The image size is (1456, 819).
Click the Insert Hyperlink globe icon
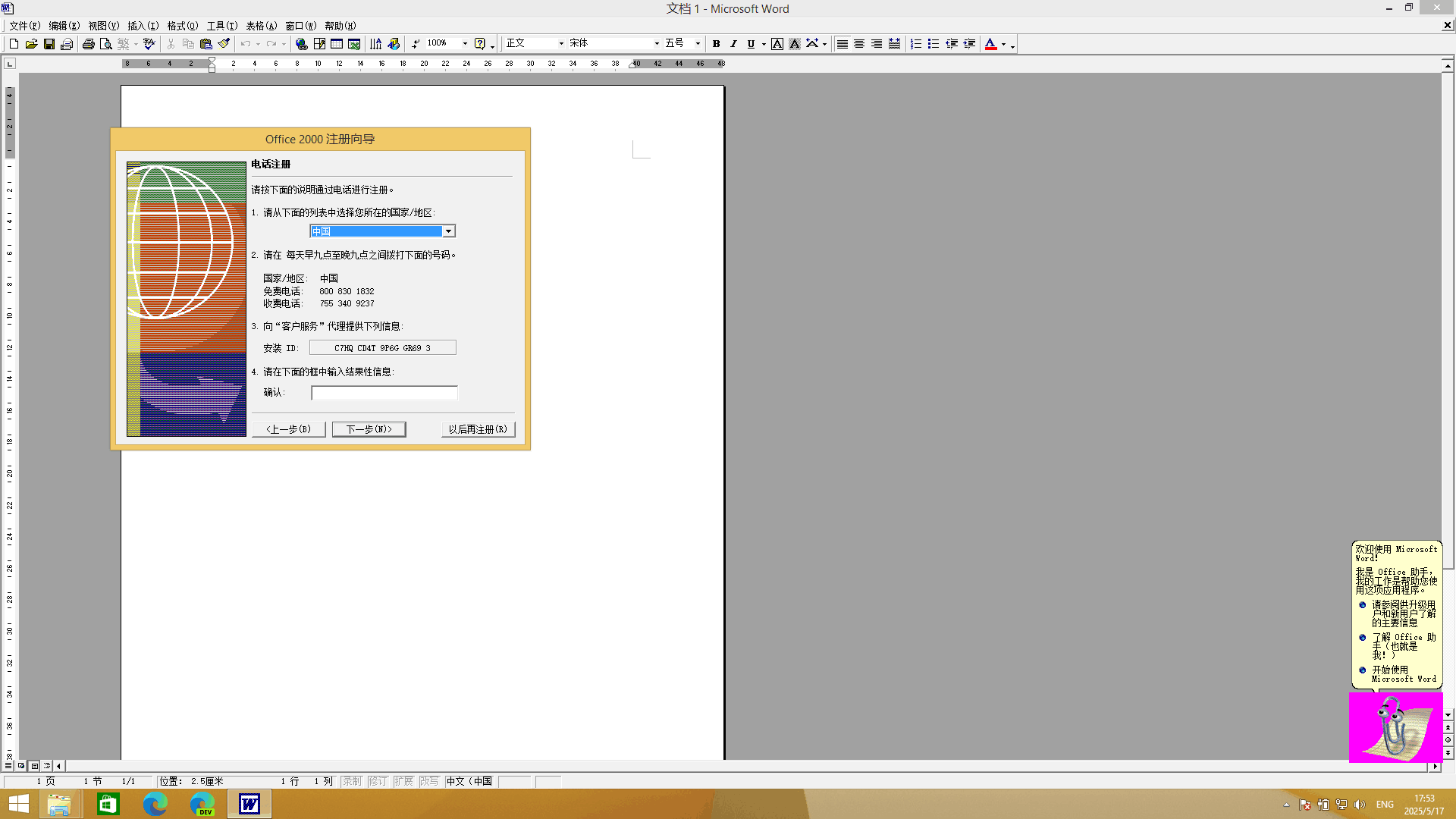[x=301, y=44]
